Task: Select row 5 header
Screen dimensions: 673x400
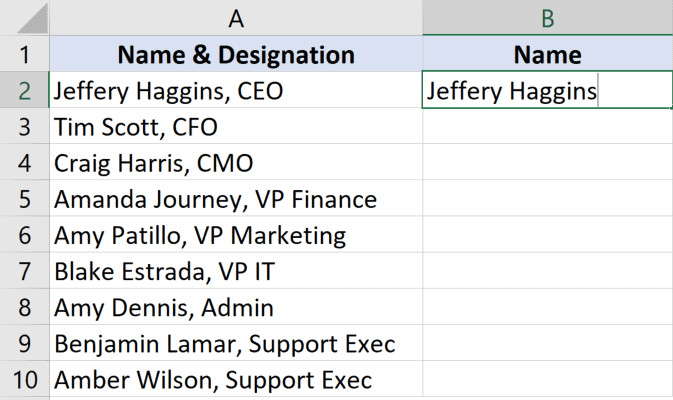Action: (25, 199)
